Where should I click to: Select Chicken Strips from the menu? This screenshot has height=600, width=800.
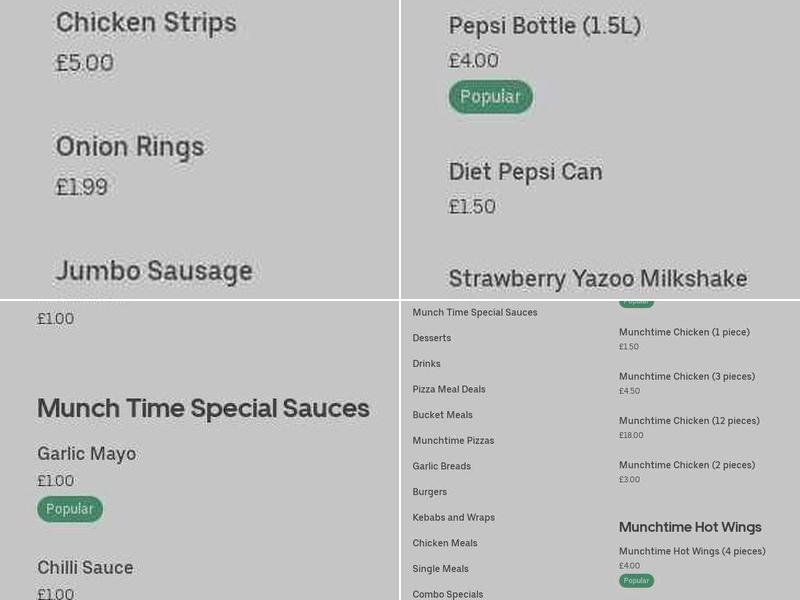pos(146,22)
